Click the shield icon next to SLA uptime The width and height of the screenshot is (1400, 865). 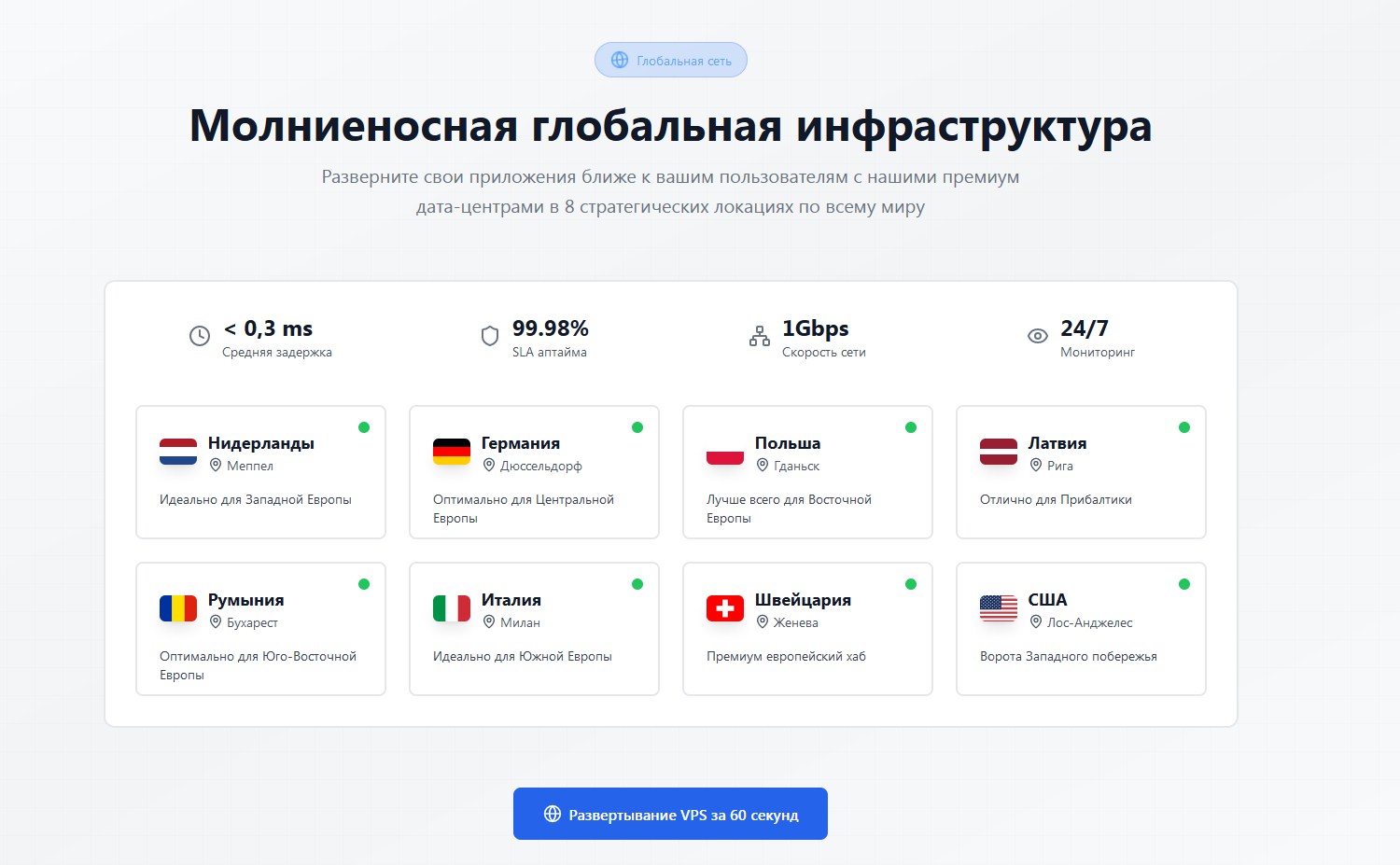tap(490, 336)
